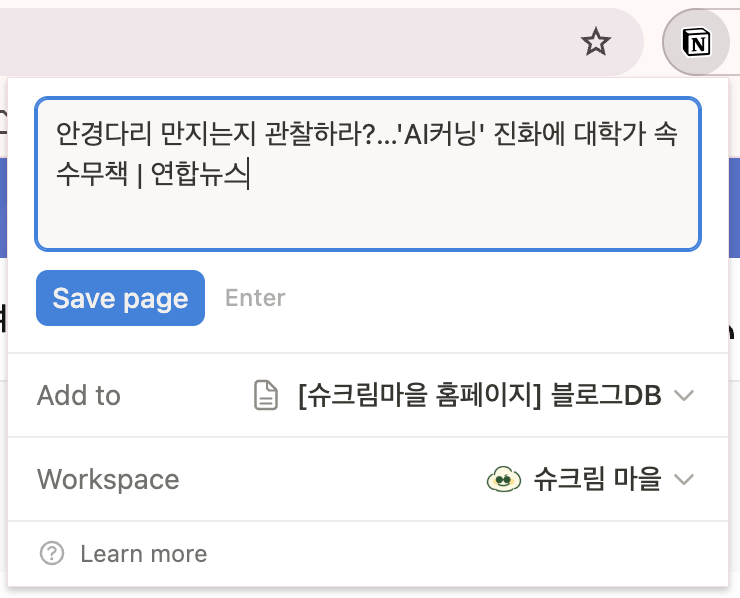Select the Workspace row label

(x=108, y=480)
